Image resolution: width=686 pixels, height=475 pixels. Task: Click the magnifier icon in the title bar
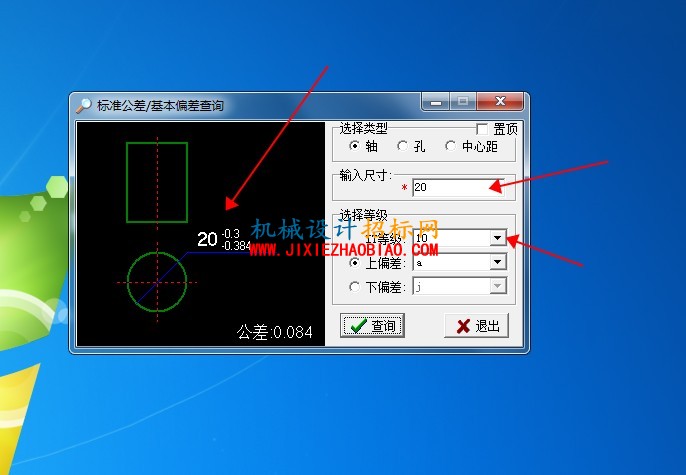[83, 105]
